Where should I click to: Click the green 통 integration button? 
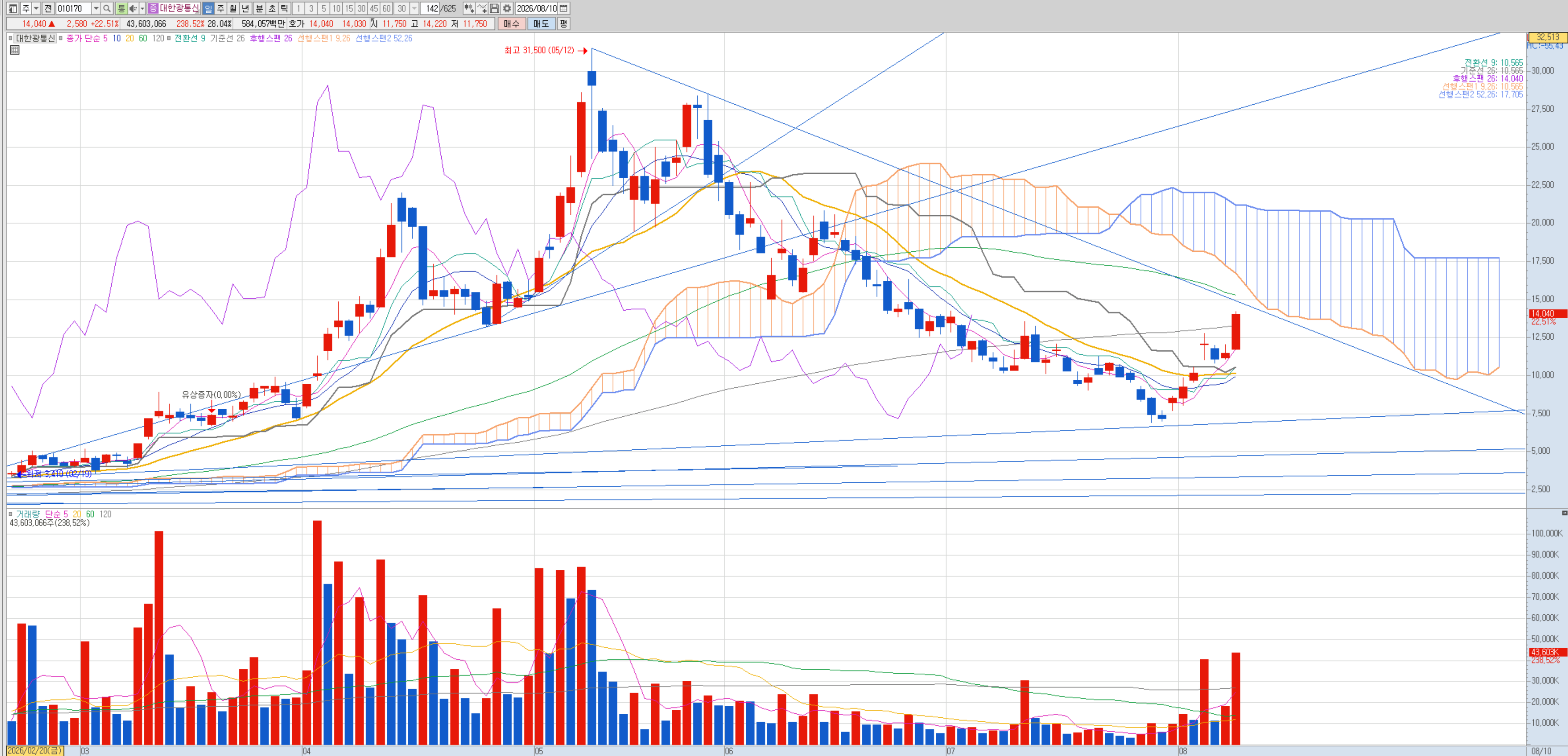click(x=121, y=8)
